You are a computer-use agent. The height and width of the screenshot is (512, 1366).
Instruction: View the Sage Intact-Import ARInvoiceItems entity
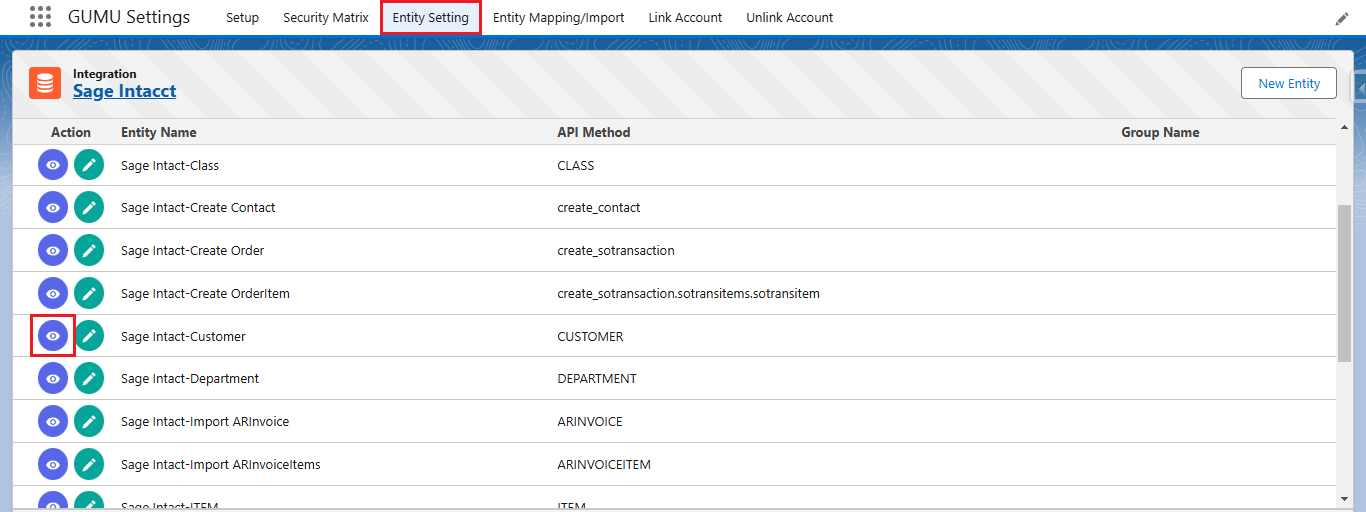click(x=53, y=464)
